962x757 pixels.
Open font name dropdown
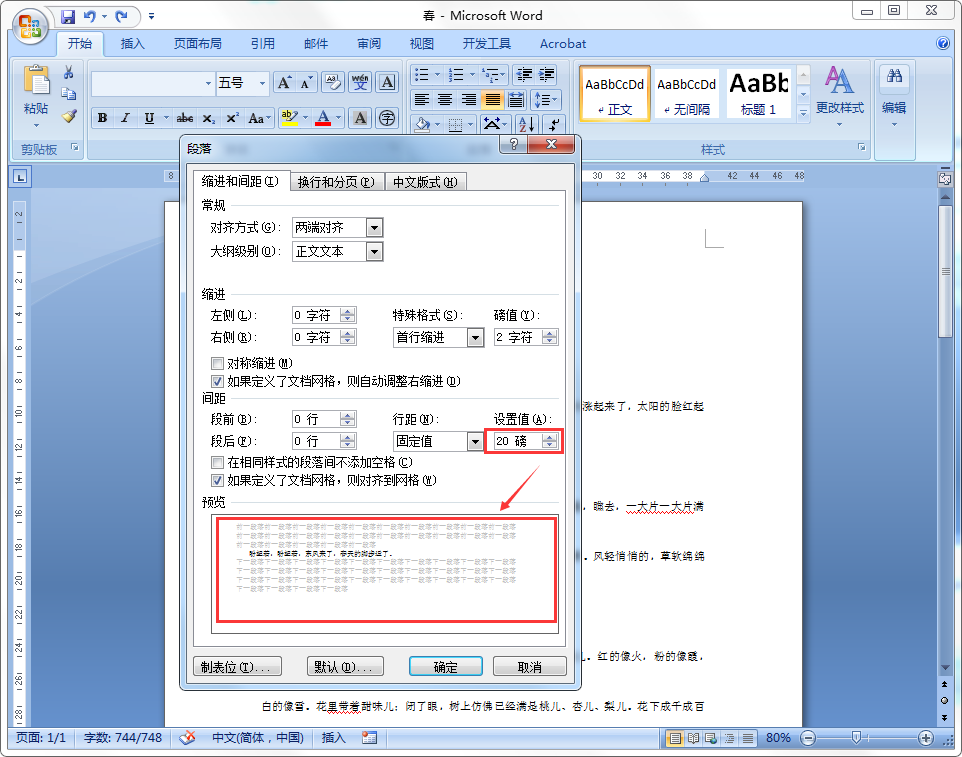(x=209, y=83)
